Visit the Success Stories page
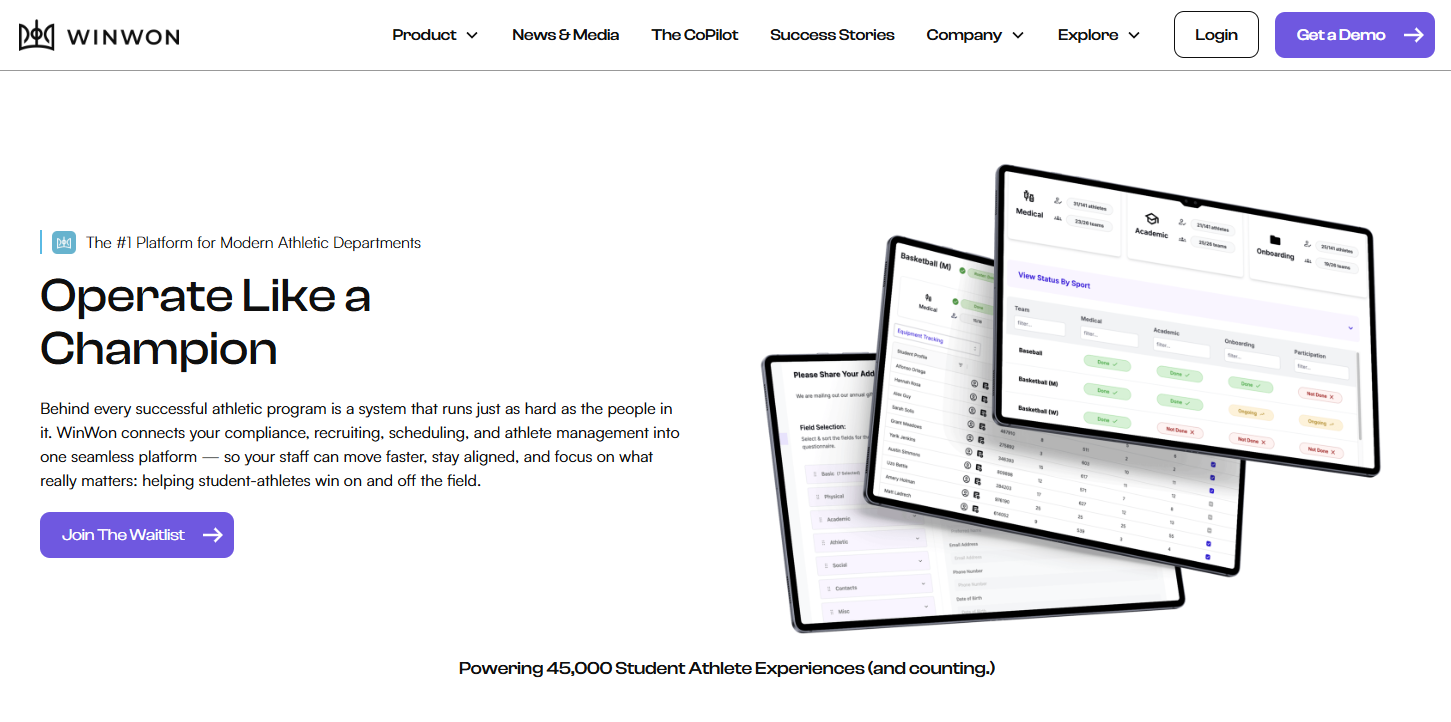This screenshot has height=722, width=1451. [x=832, y=35]
